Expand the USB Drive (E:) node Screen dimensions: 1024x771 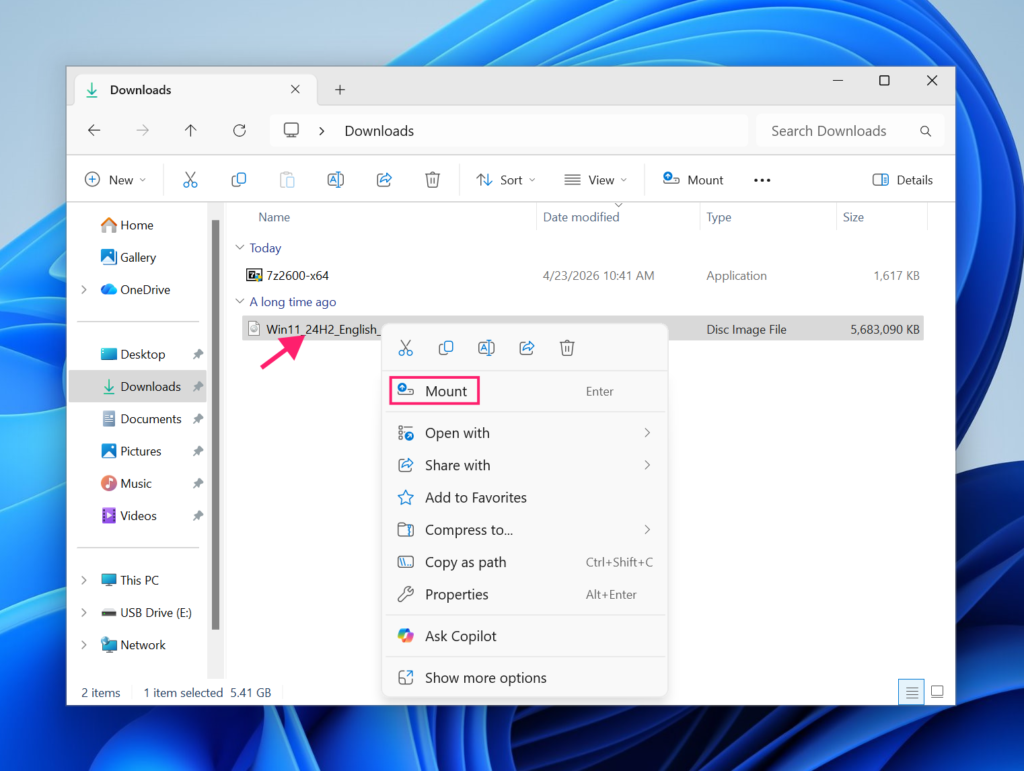(x=84, y=612)
